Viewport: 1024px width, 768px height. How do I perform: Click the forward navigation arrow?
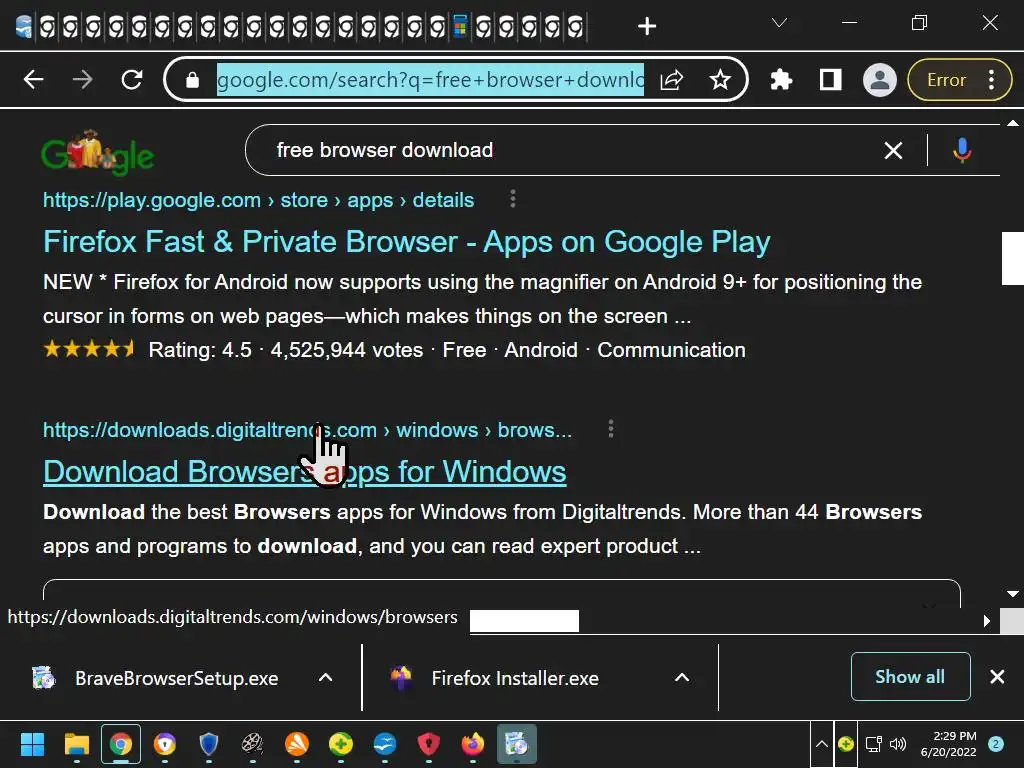tap(82, 80)
